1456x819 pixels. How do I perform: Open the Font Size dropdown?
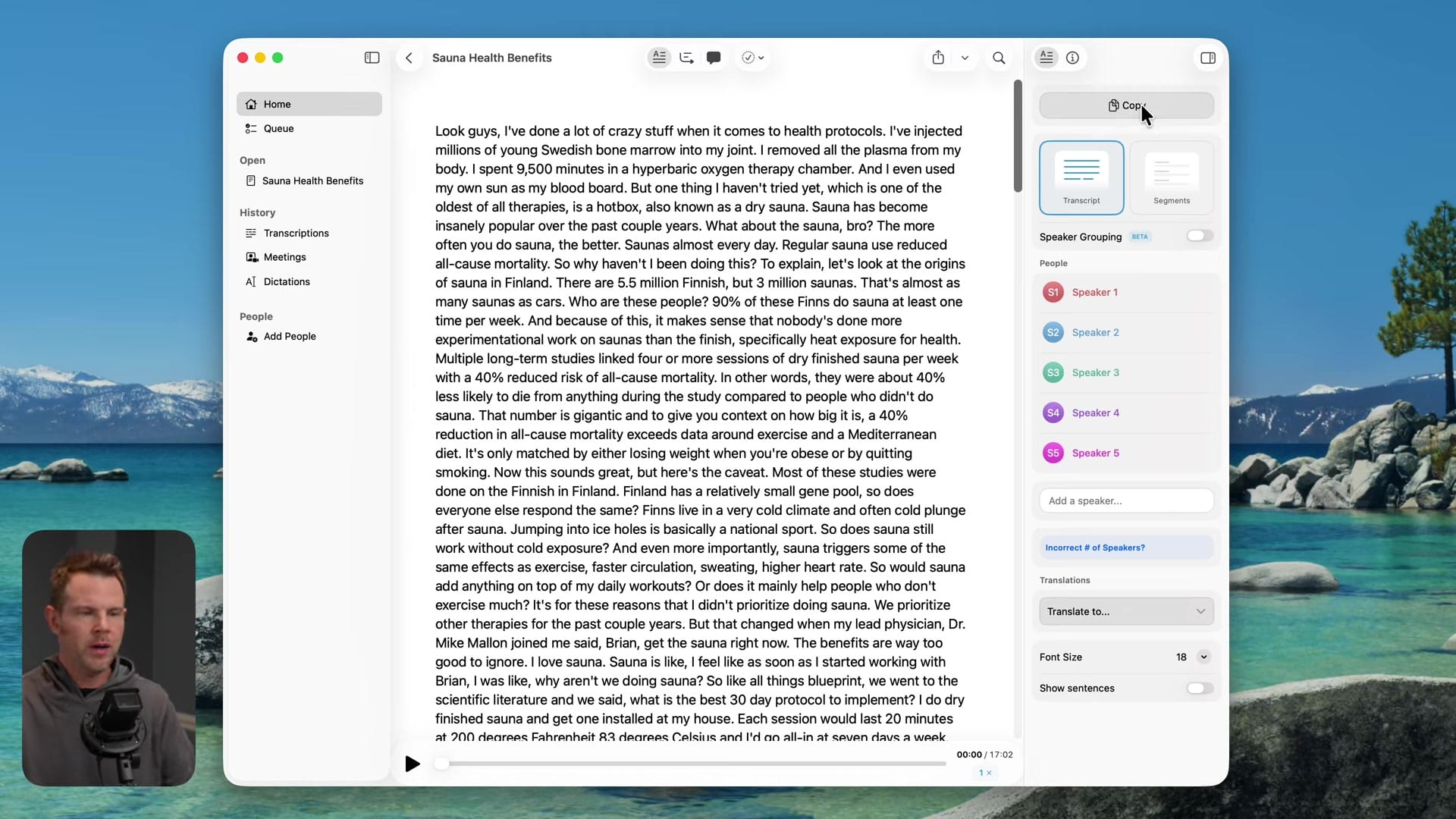pyautogui.click(x=1203, y=657)
